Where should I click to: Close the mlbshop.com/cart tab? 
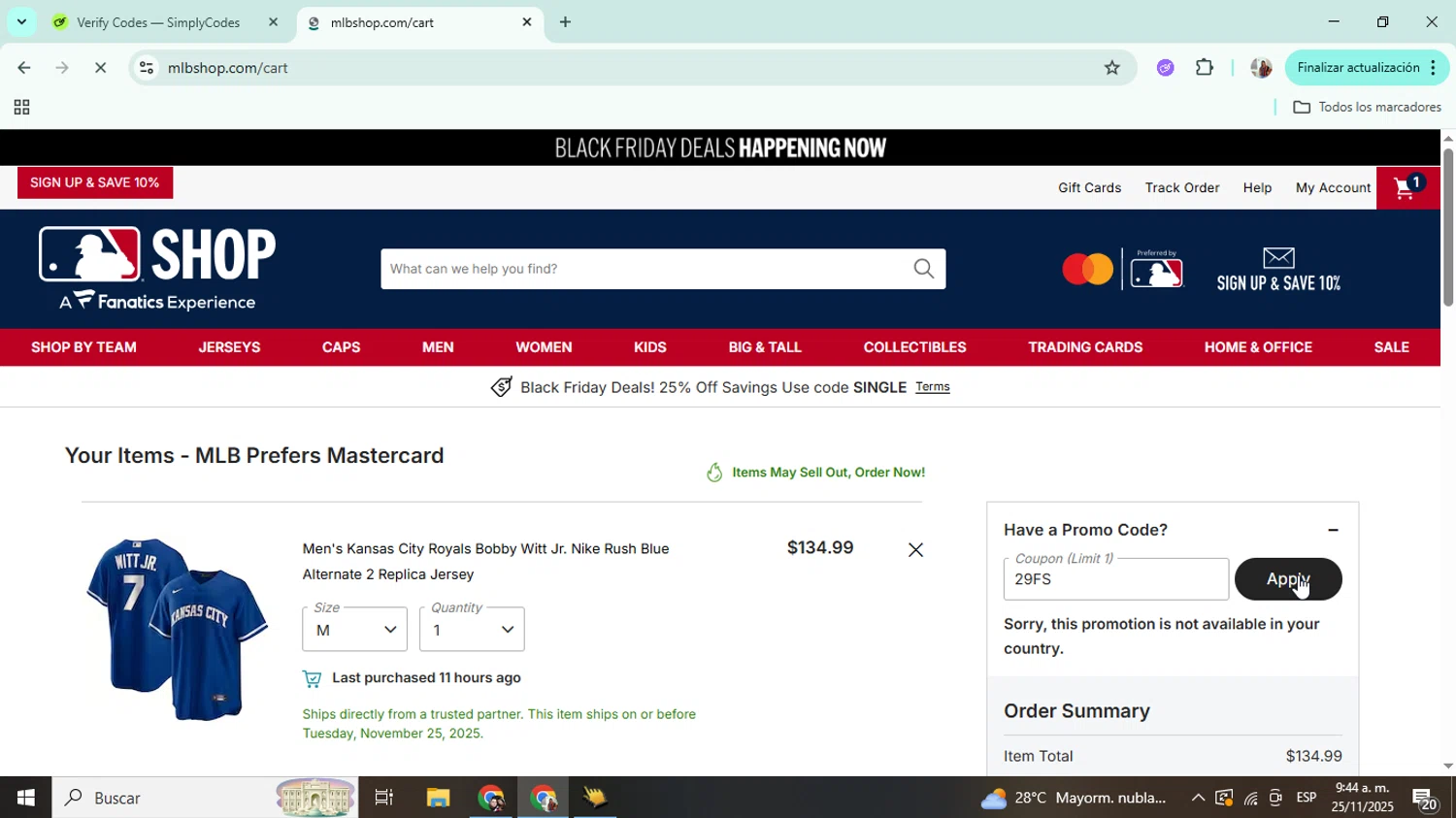click(x=527, y=22)
